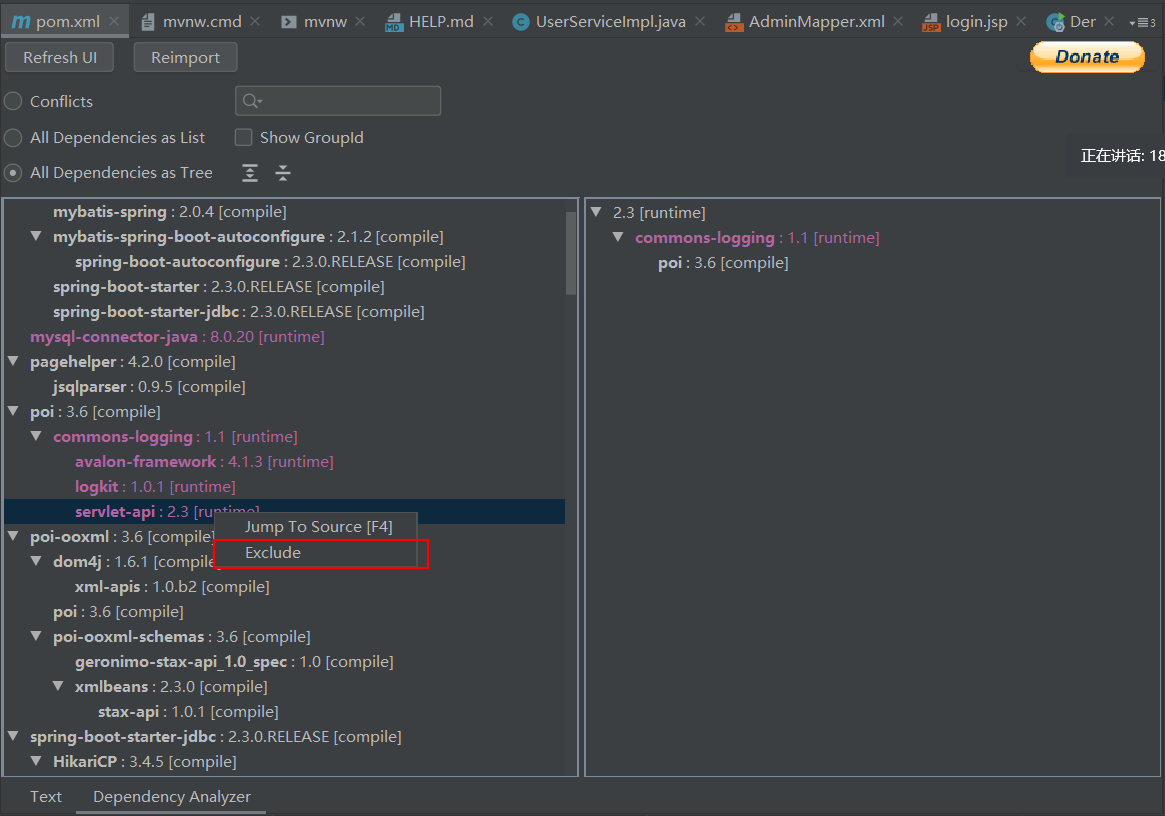Viewport: 1165px width, 816px height.
Task: Click the Expand All icon in Dependency Analyzer
Action: [249, 173]
